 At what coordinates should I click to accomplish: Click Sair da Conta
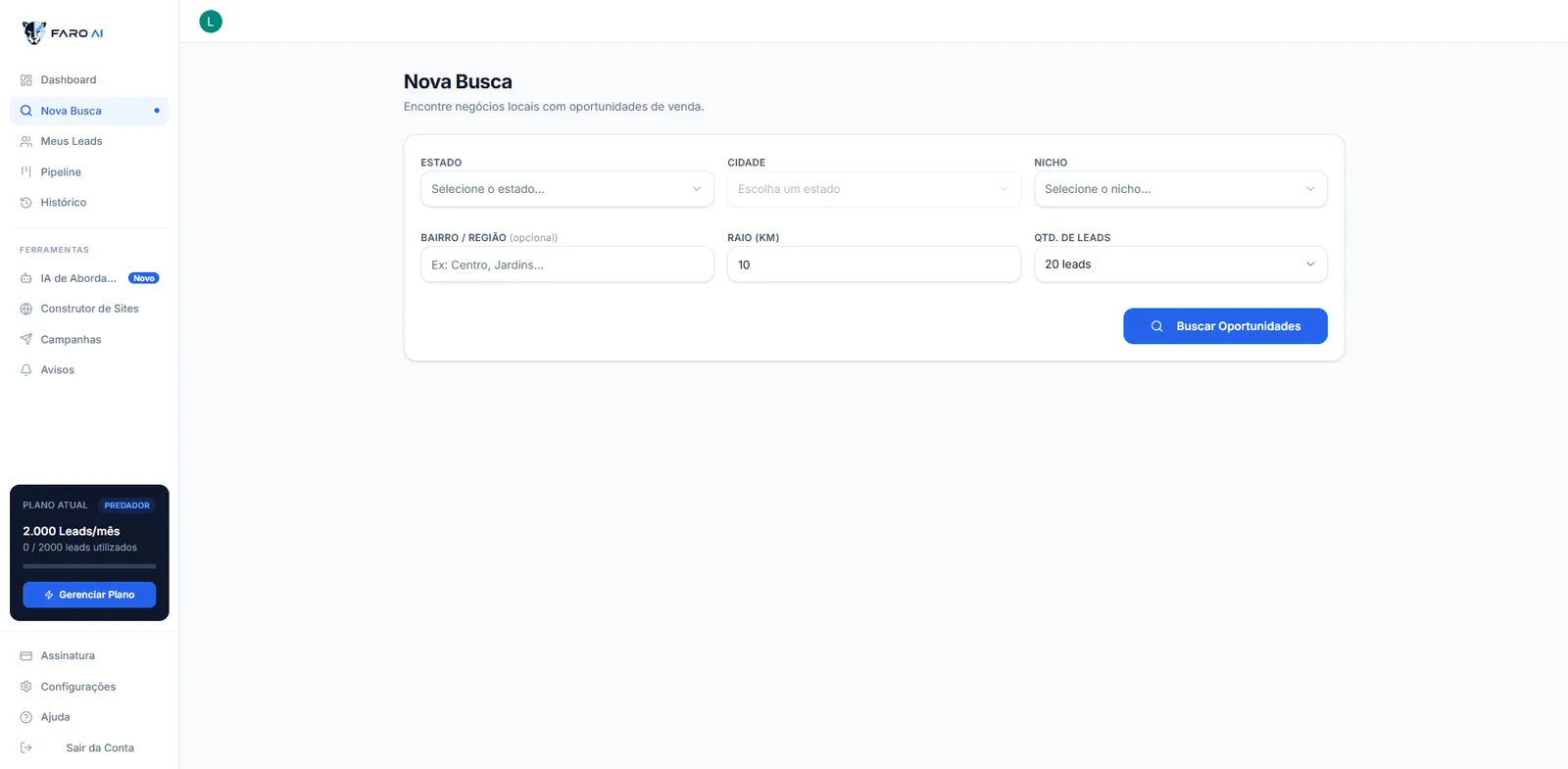pyautogui.click(x=100, y=747)
